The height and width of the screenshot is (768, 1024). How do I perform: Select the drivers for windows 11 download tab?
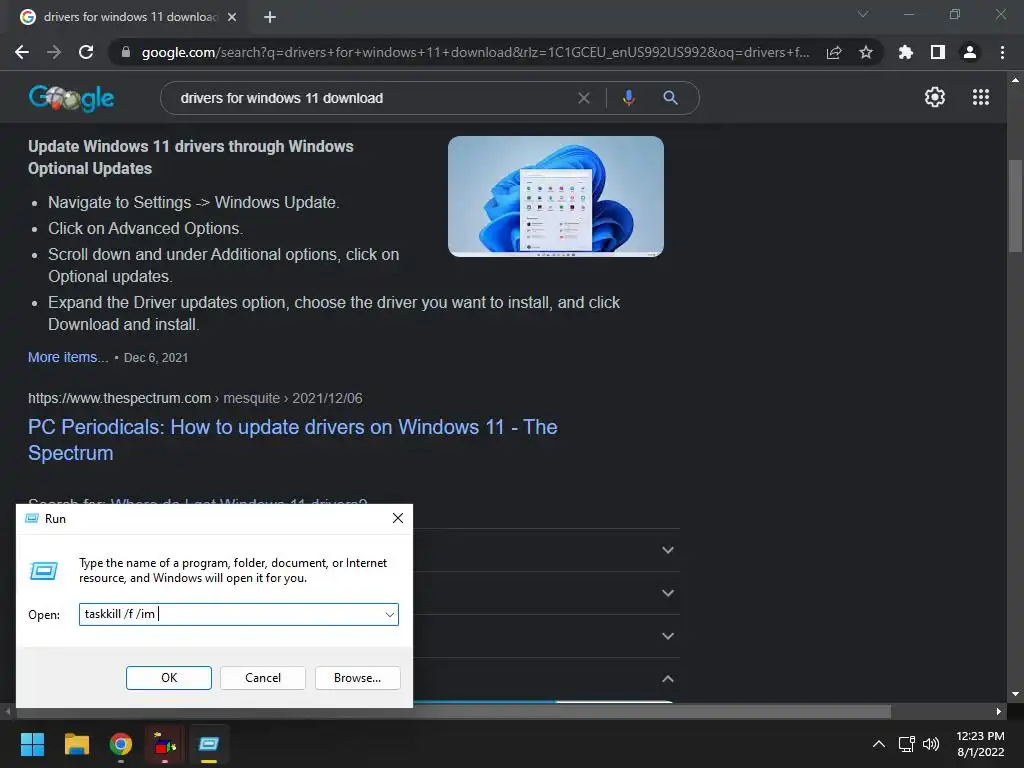[x=129, y=17]
